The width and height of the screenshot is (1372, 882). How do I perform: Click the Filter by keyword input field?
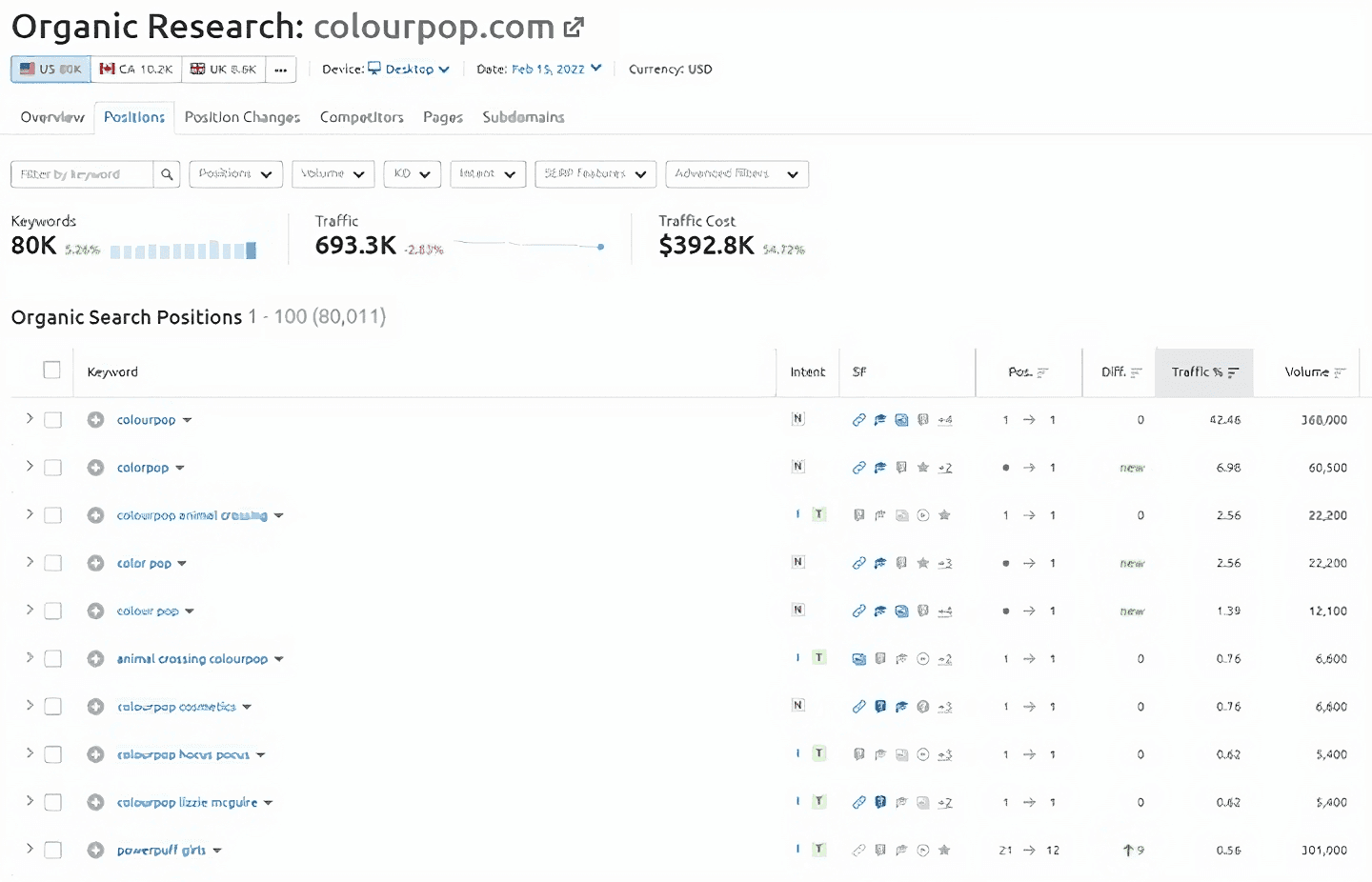[x=82, y=174]
